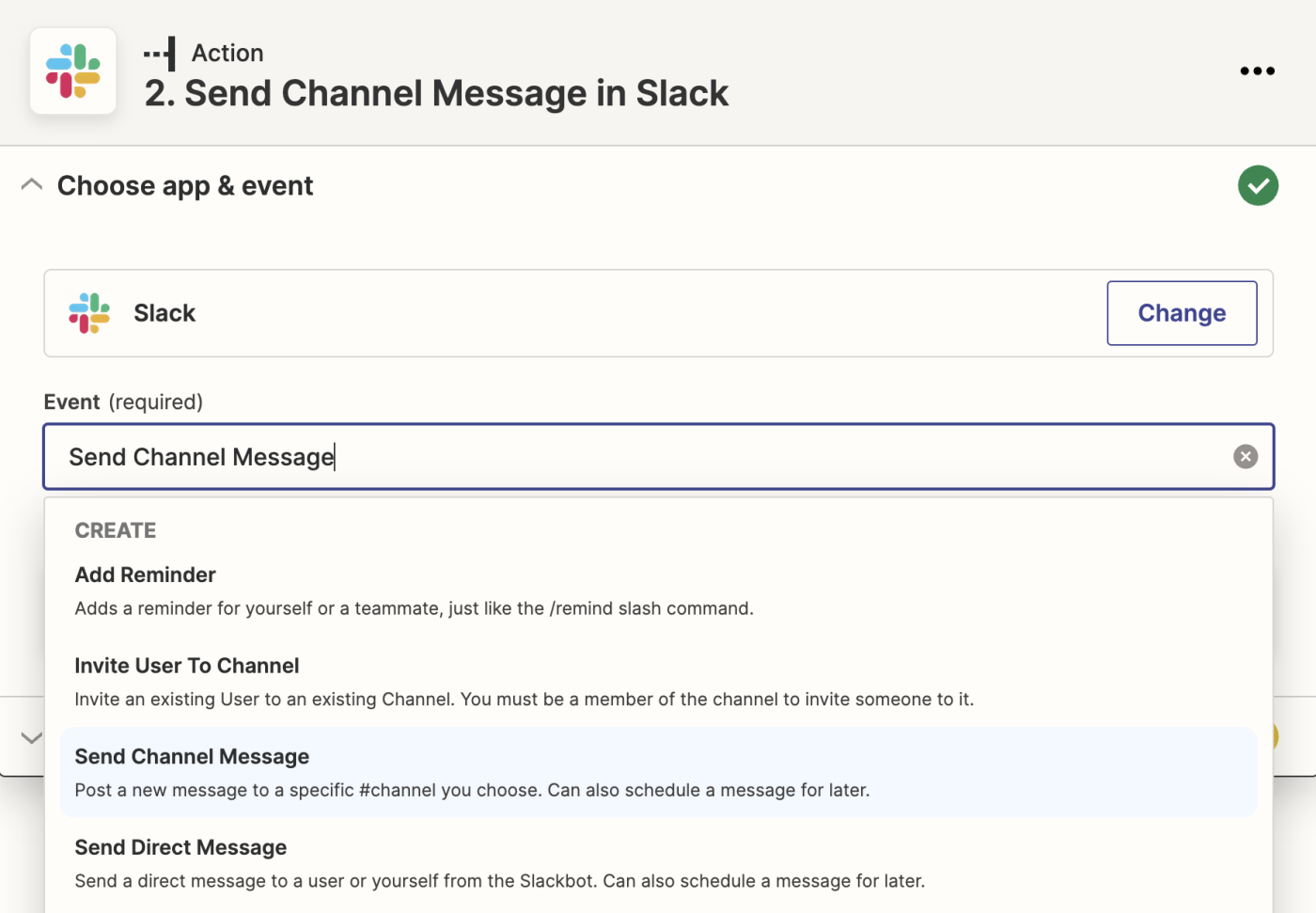Clear the Event field with X icon

pyautogui.click(x=1245, y=457)
